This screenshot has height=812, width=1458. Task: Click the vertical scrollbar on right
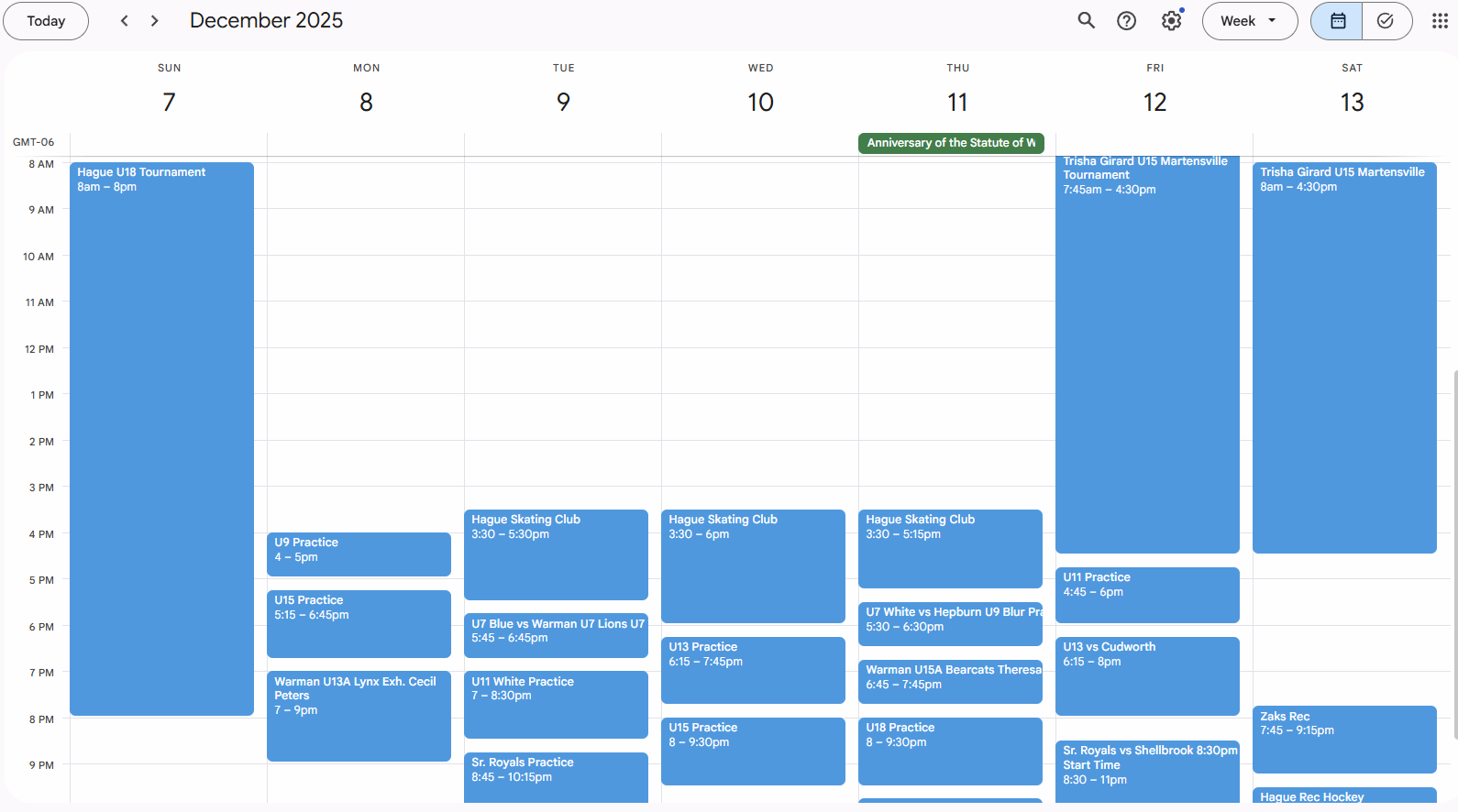1454,550
